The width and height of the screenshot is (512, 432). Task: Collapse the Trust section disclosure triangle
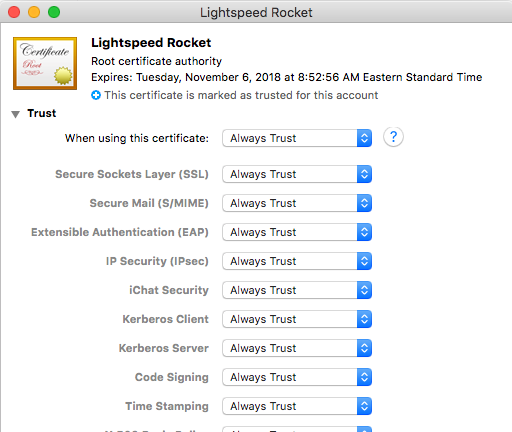point(15,114)
